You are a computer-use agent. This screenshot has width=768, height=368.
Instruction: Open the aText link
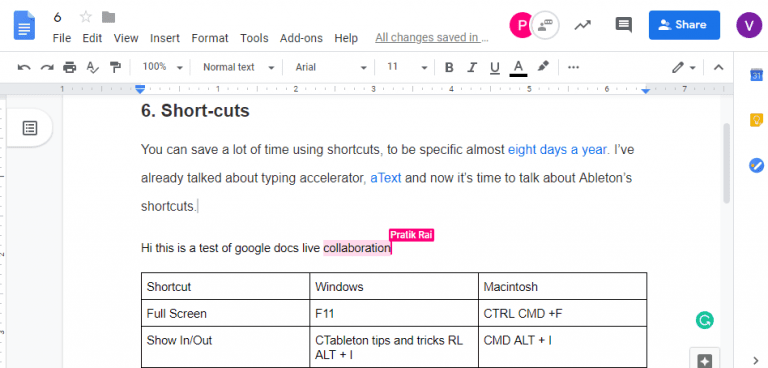(x=385, y=178)
